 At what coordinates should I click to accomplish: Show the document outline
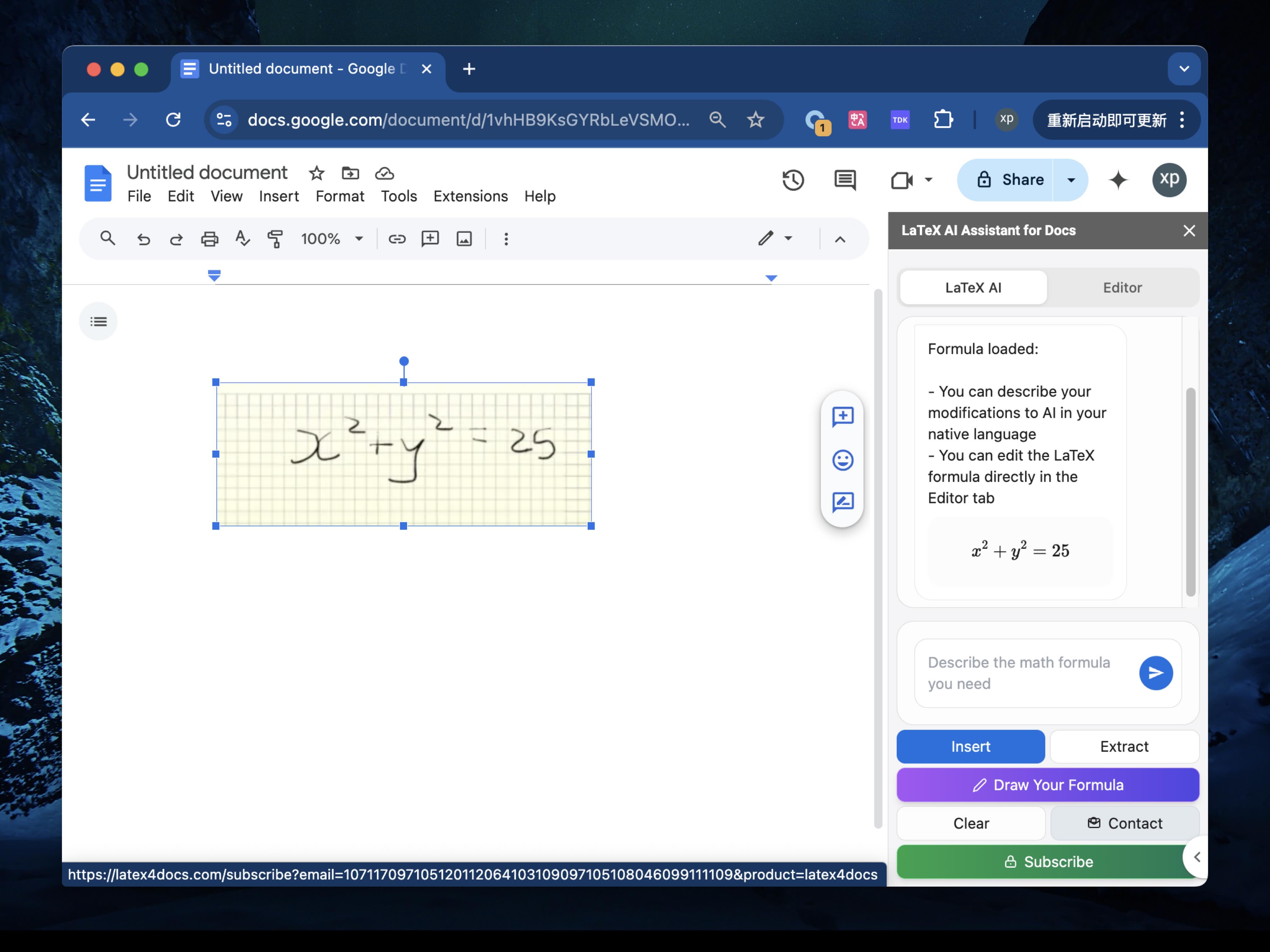[98, 321]
